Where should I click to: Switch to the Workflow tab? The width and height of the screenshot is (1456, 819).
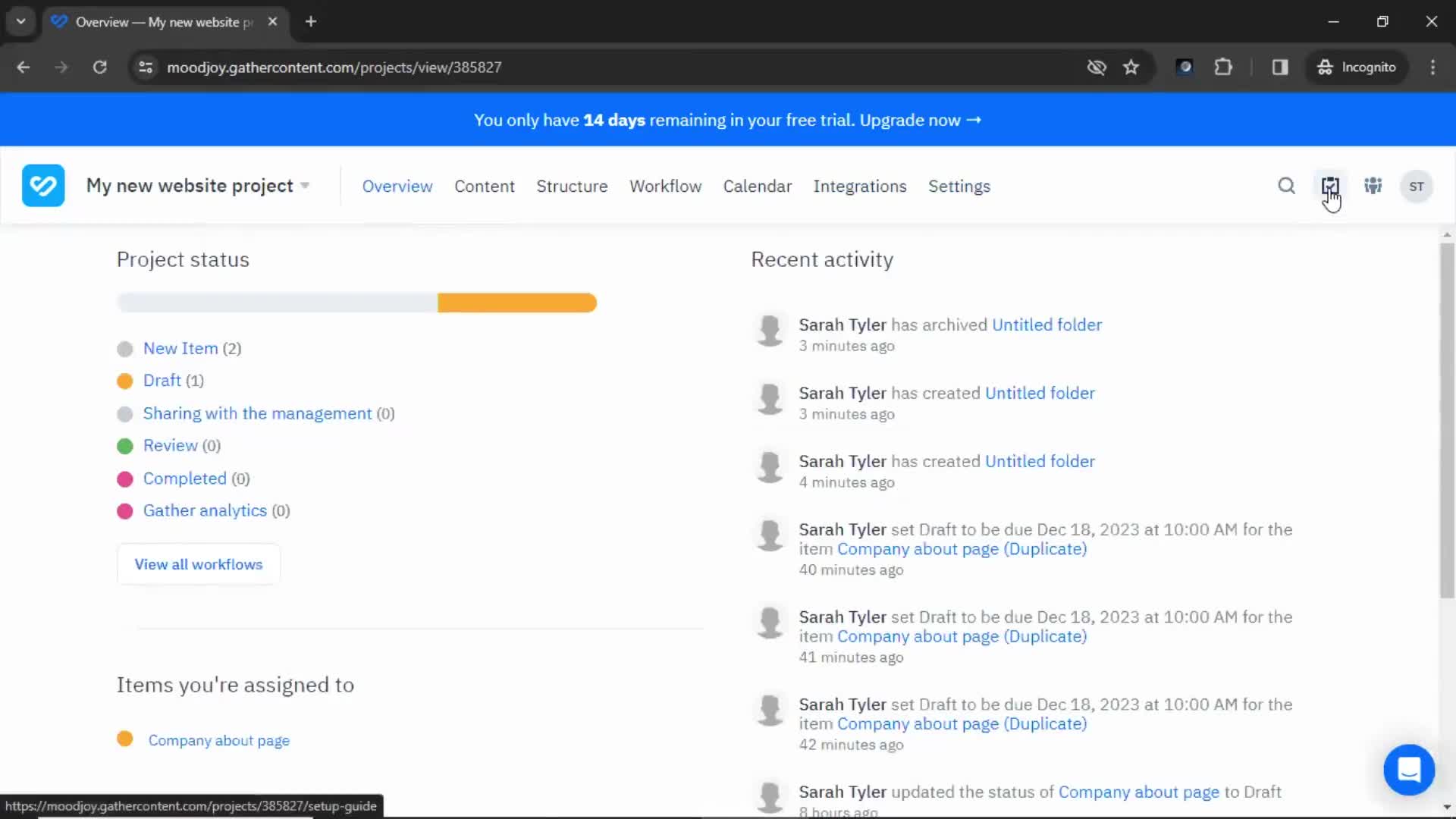(665, 186)
